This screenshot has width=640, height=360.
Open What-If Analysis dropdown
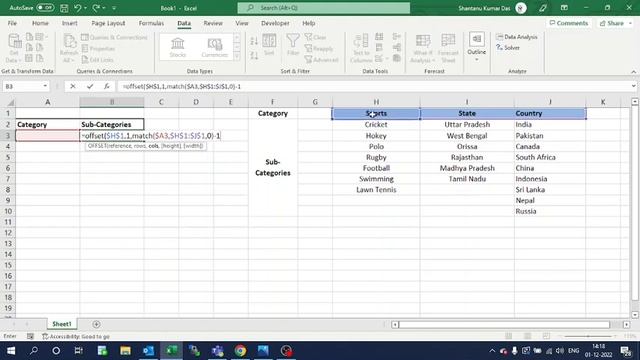(x=423, y=48)
